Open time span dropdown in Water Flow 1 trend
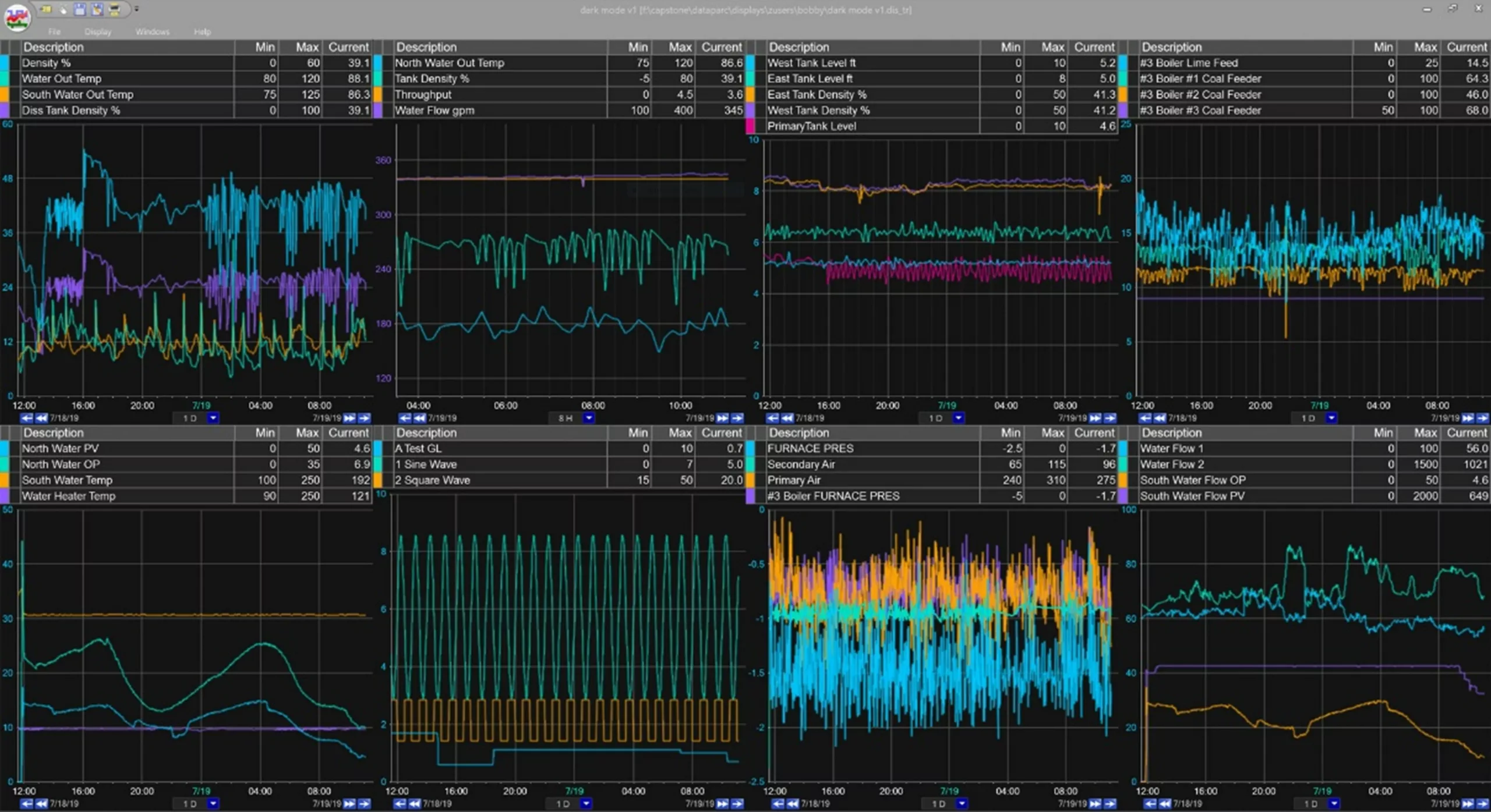 (x=1334, y=804)
